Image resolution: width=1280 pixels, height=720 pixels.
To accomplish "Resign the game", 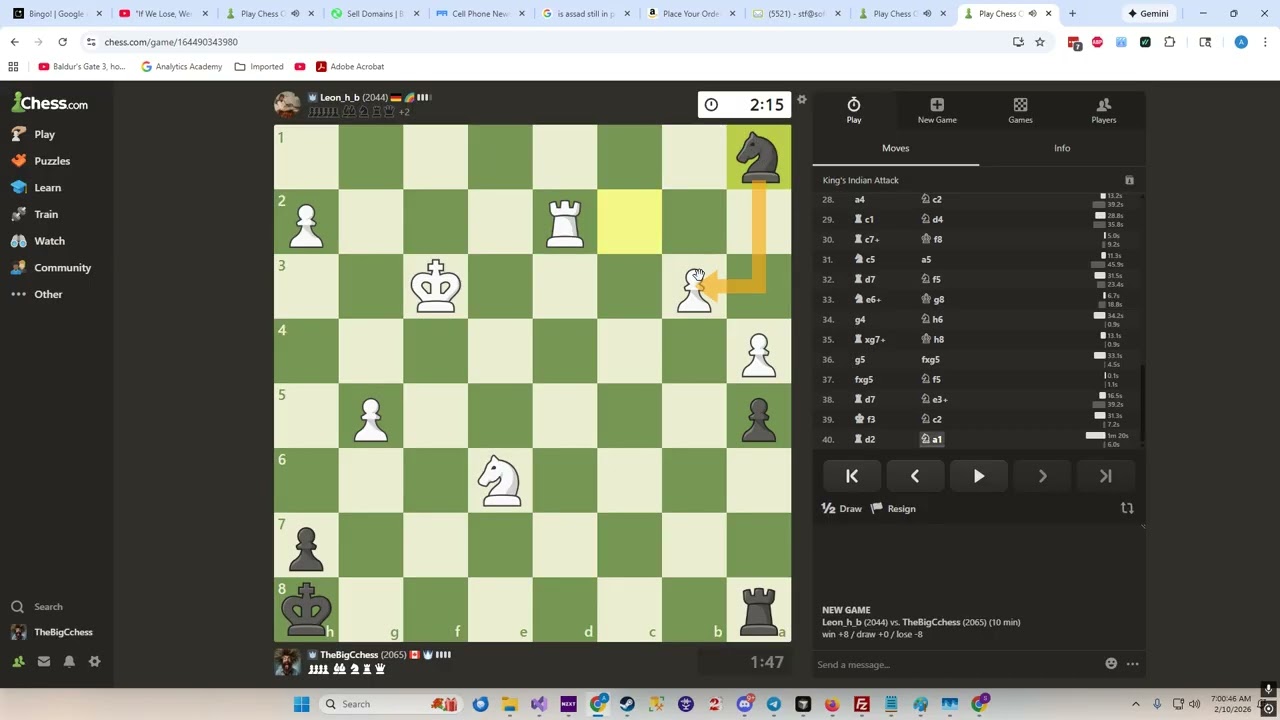I will [x=893, y=509].
